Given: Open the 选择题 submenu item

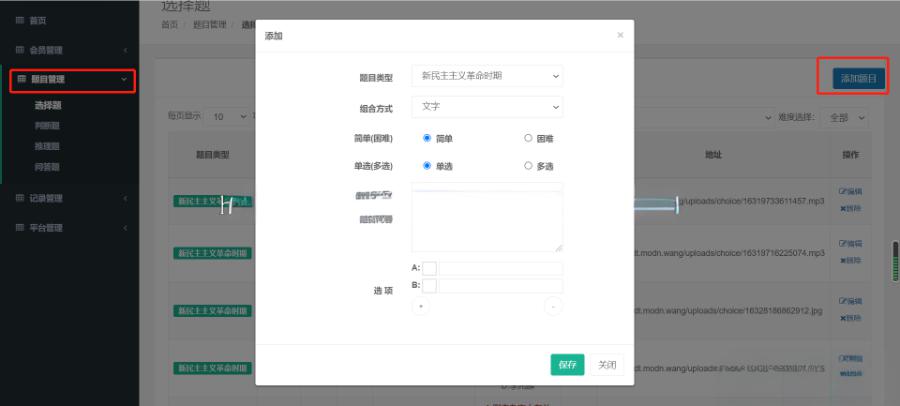Looking at the screenshot, I should pos(48,106).
